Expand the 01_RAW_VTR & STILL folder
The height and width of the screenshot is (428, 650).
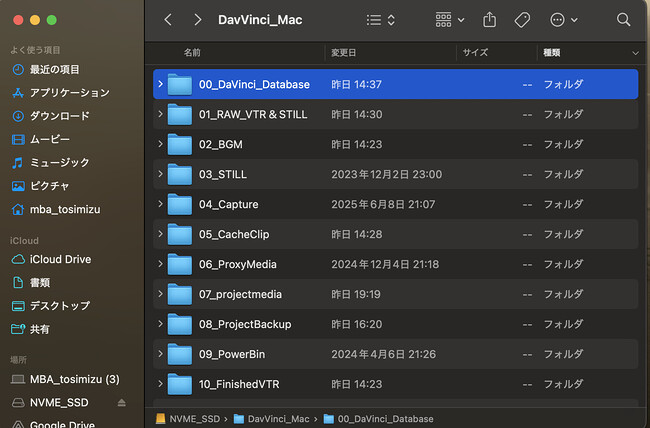(160, 114)
